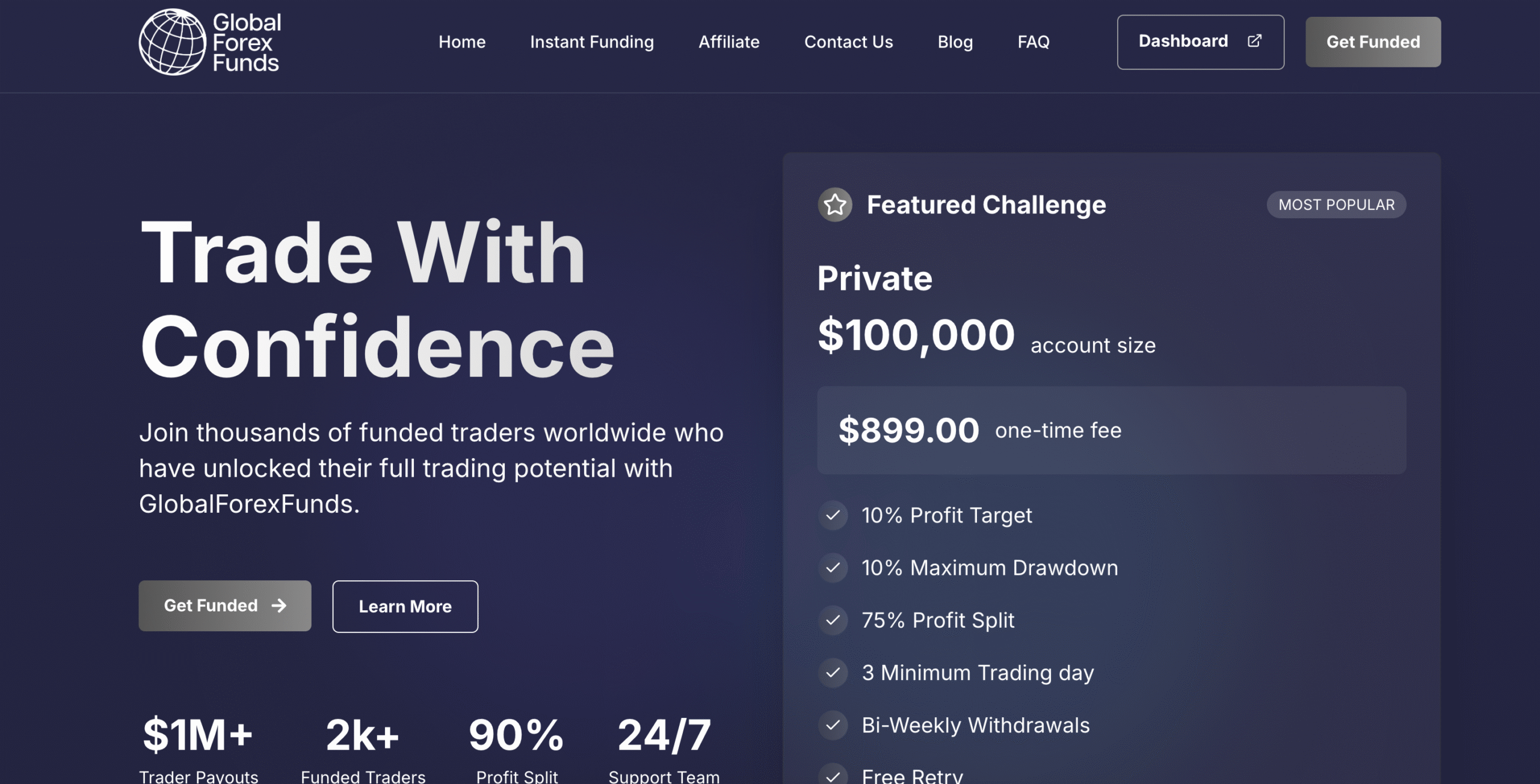The height and width of the screenshot is (784, 1540).
Task: Click the Global Forex Funds logo text
Action: (246, 43)
